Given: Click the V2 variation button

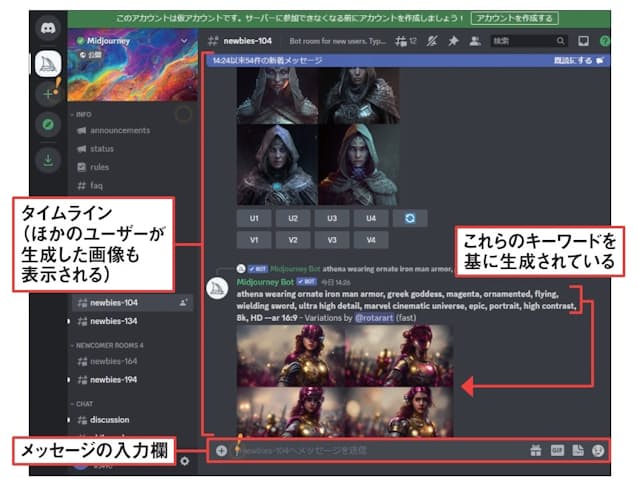Looking at the screenshot, I should (293, 240).
